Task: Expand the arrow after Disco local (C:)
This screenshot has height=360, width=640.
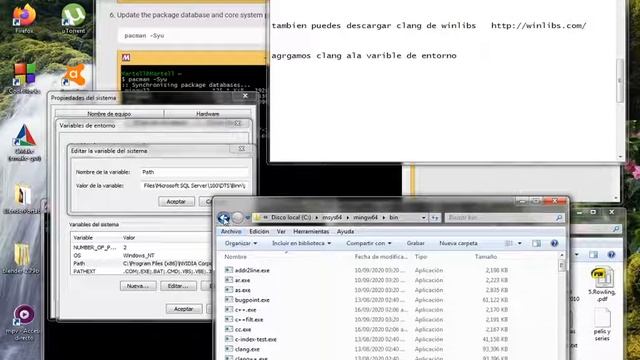Action: coord(317,218)
